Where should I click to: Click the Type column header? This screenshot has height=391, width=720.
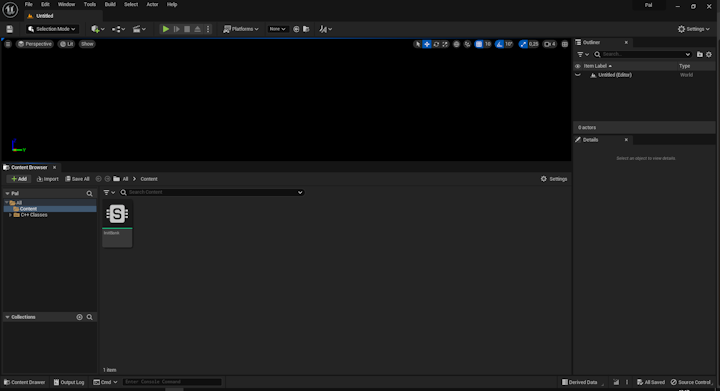point(684,66)
